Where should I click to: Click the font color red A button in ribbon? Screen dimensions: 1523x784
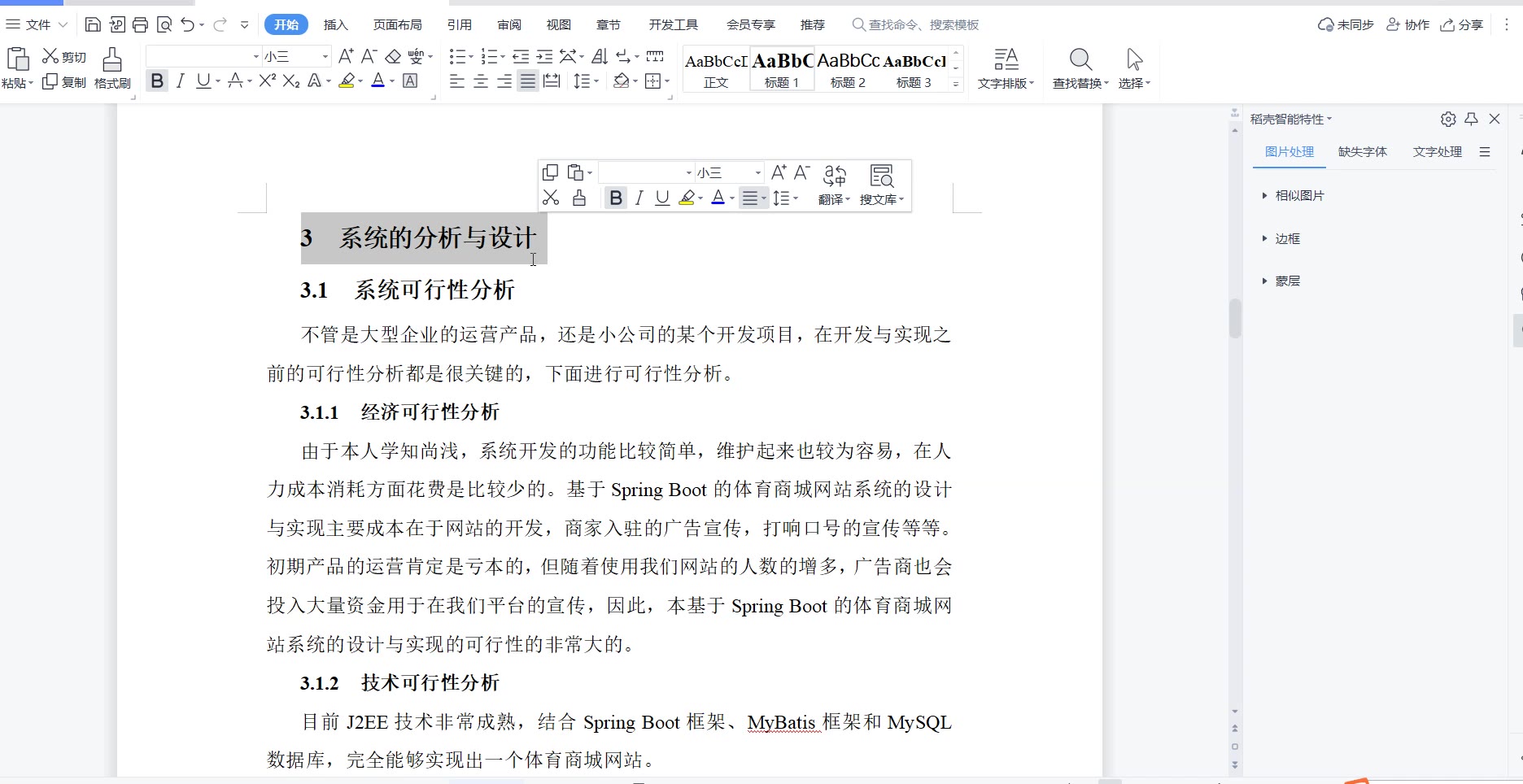377,81
